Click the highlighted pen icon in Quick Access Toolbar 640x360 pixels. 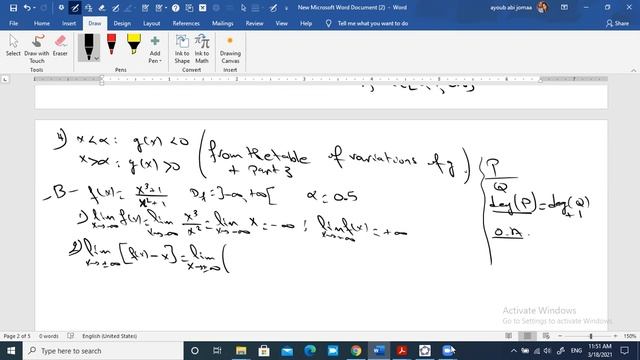click(x=75, y=8)
